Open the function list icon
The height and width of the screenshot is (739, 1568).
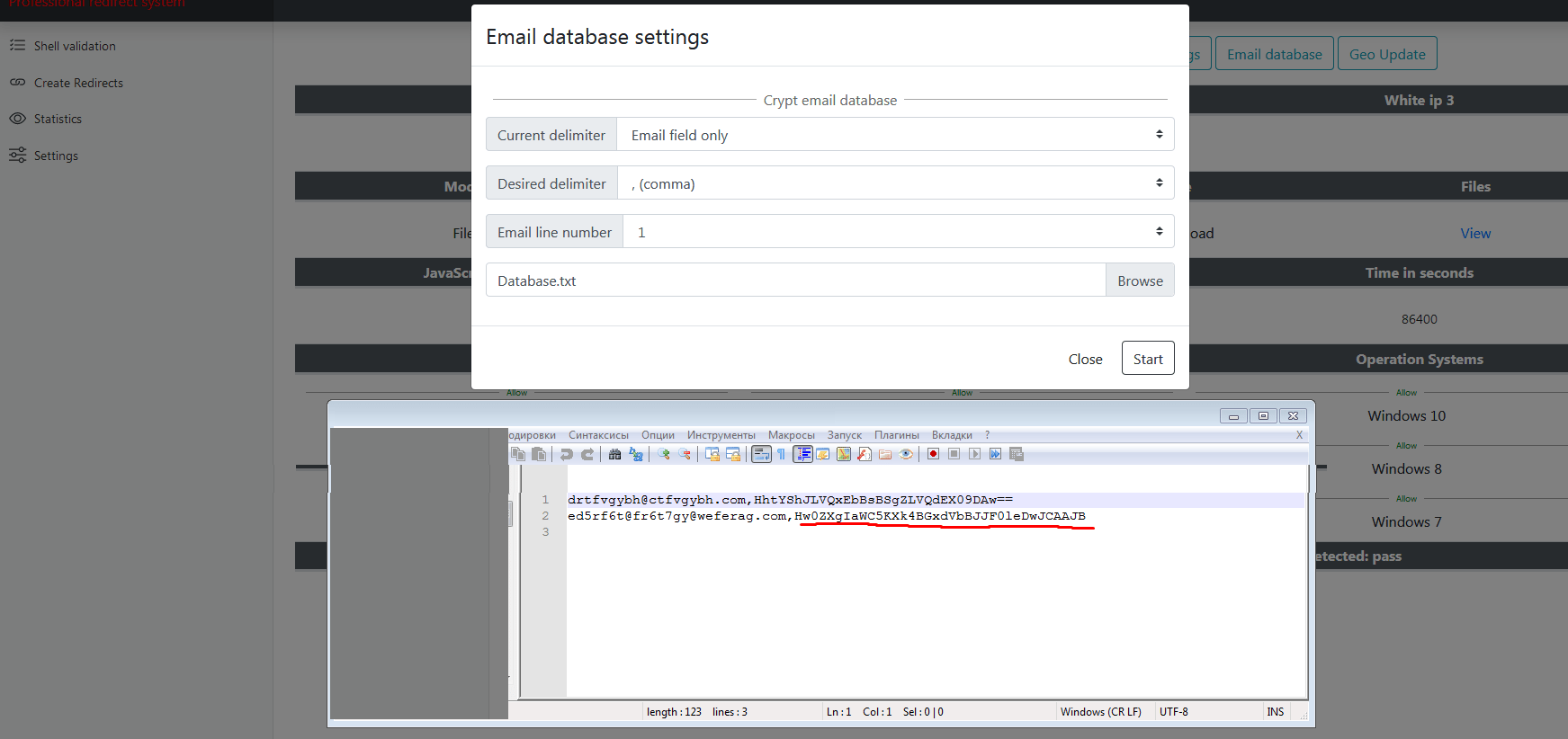[865, 454]
